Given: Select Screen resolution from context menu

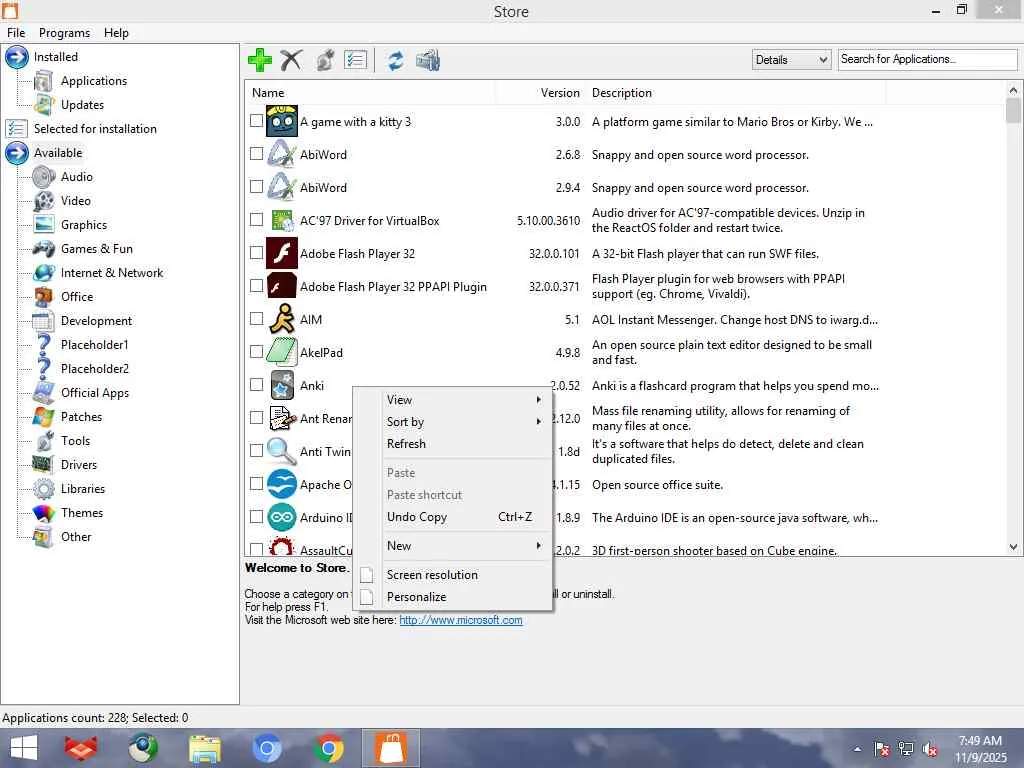Looking at the screenshot, I should pos(454,575).
